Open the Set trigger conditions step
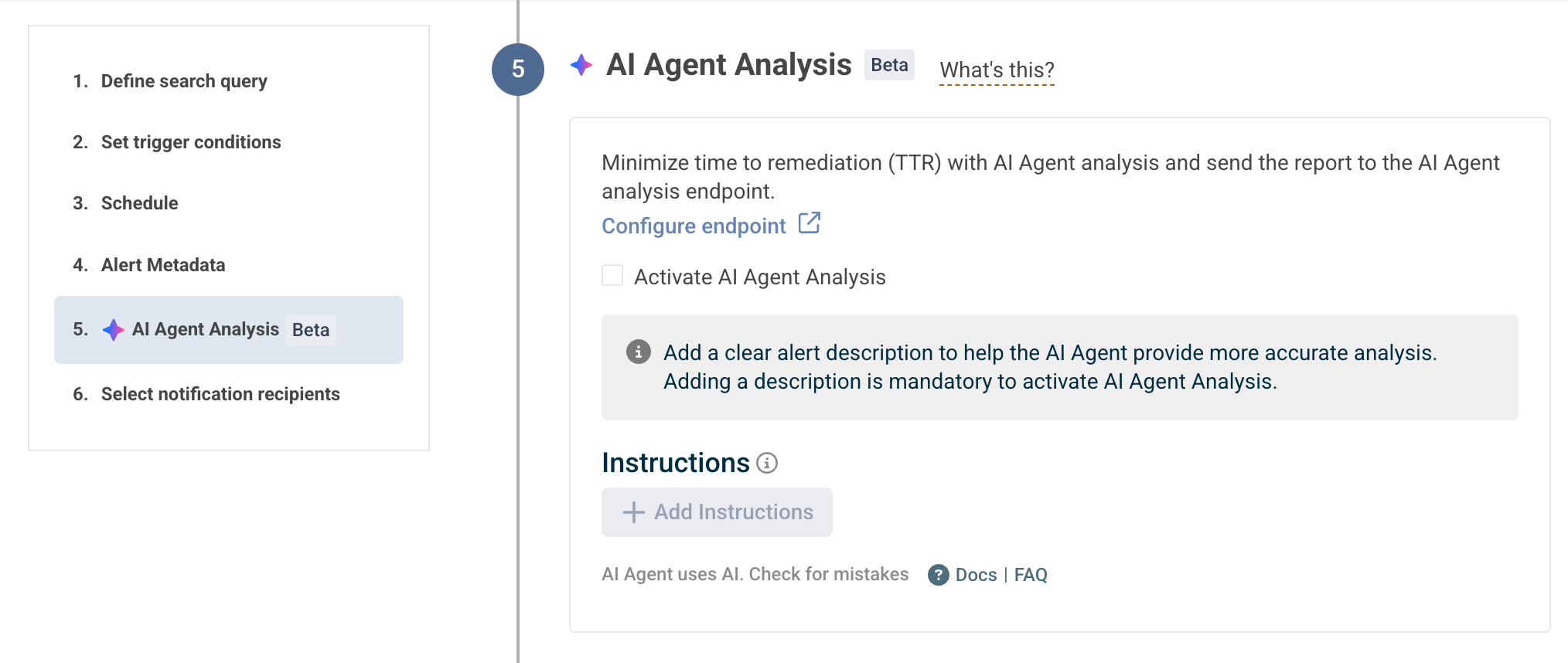 tap(191, 142)
